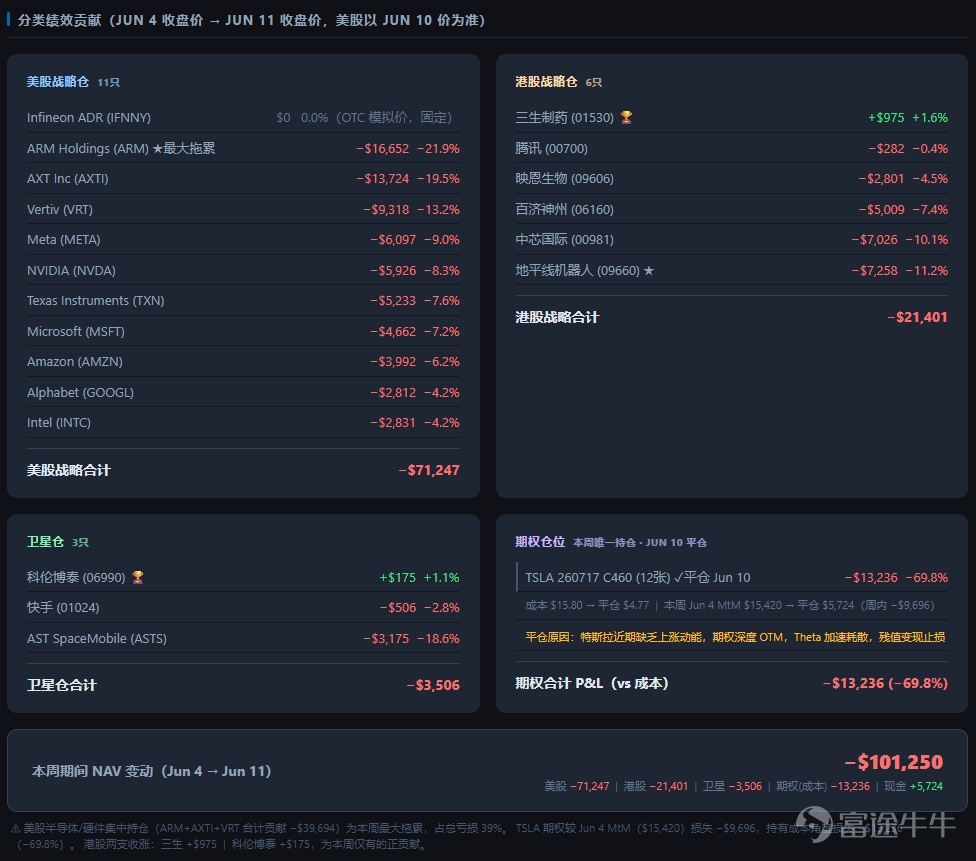Screen dimensions: 976x861
Task: Click the warning triangle icon in footnote
Action: (x=16, y=828)
